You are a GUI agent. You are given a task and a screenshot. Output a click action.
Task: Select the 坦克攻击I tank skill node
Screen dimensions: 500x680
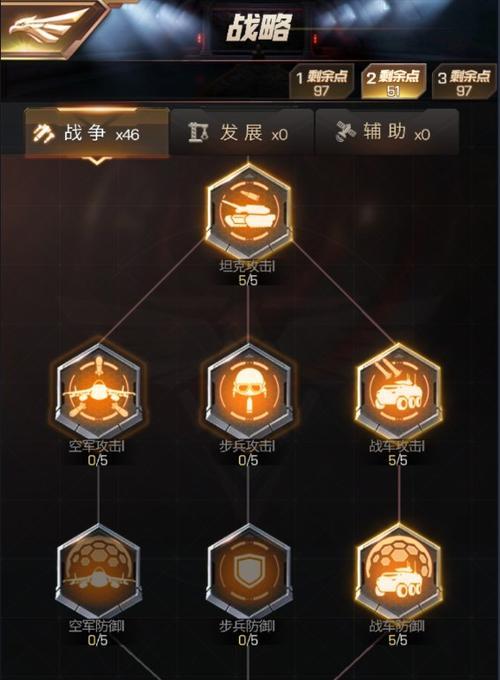coord(248,213)
